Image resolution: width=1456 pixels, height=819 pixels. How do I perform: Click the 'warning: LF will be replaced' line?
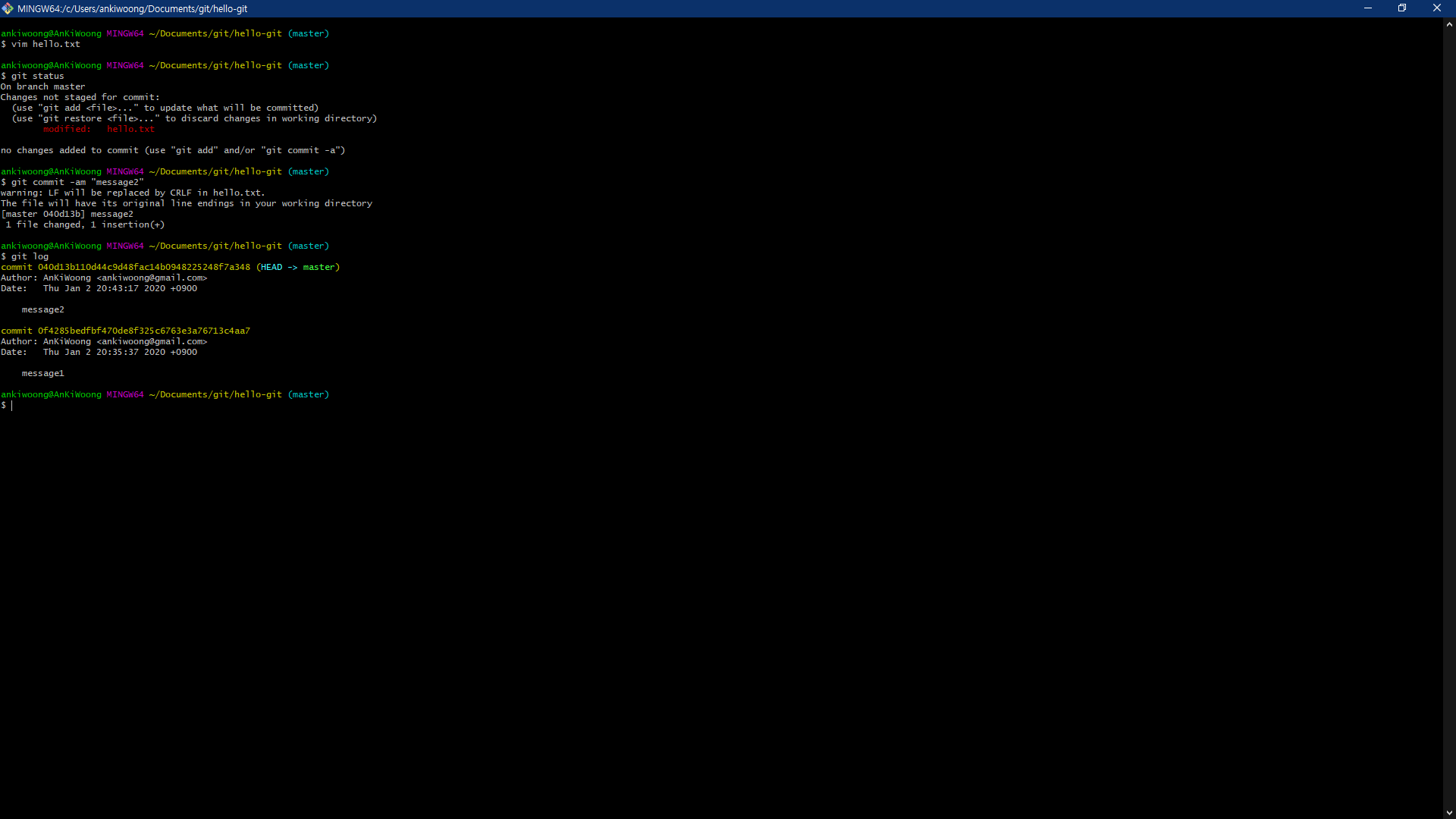133,193
